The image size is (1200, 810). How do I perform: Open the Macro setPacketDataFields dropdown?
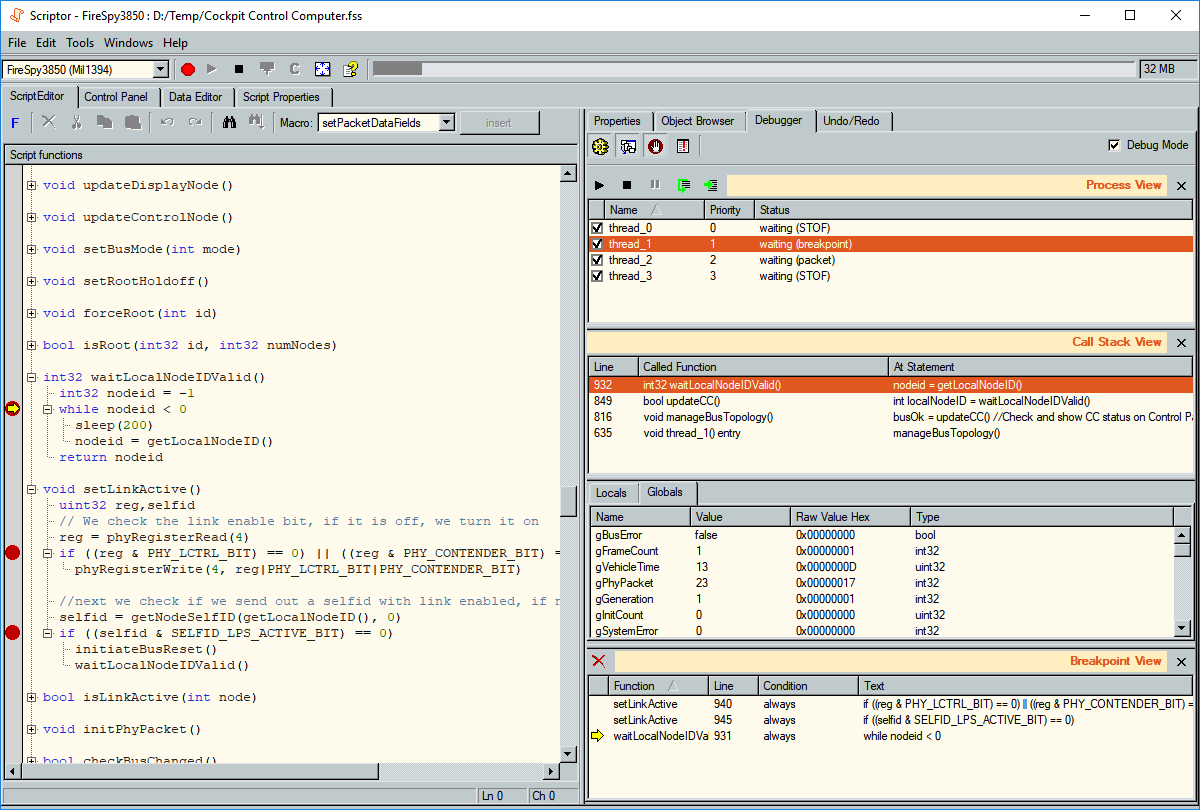pyautogui.click(x=446, y=123)
